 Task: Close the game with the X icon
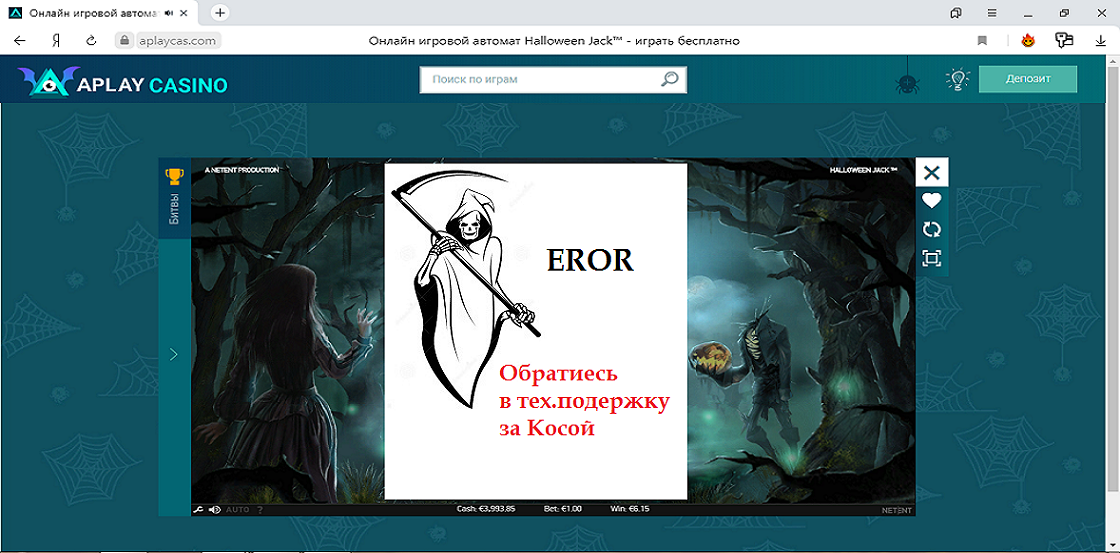pos(931,172)
